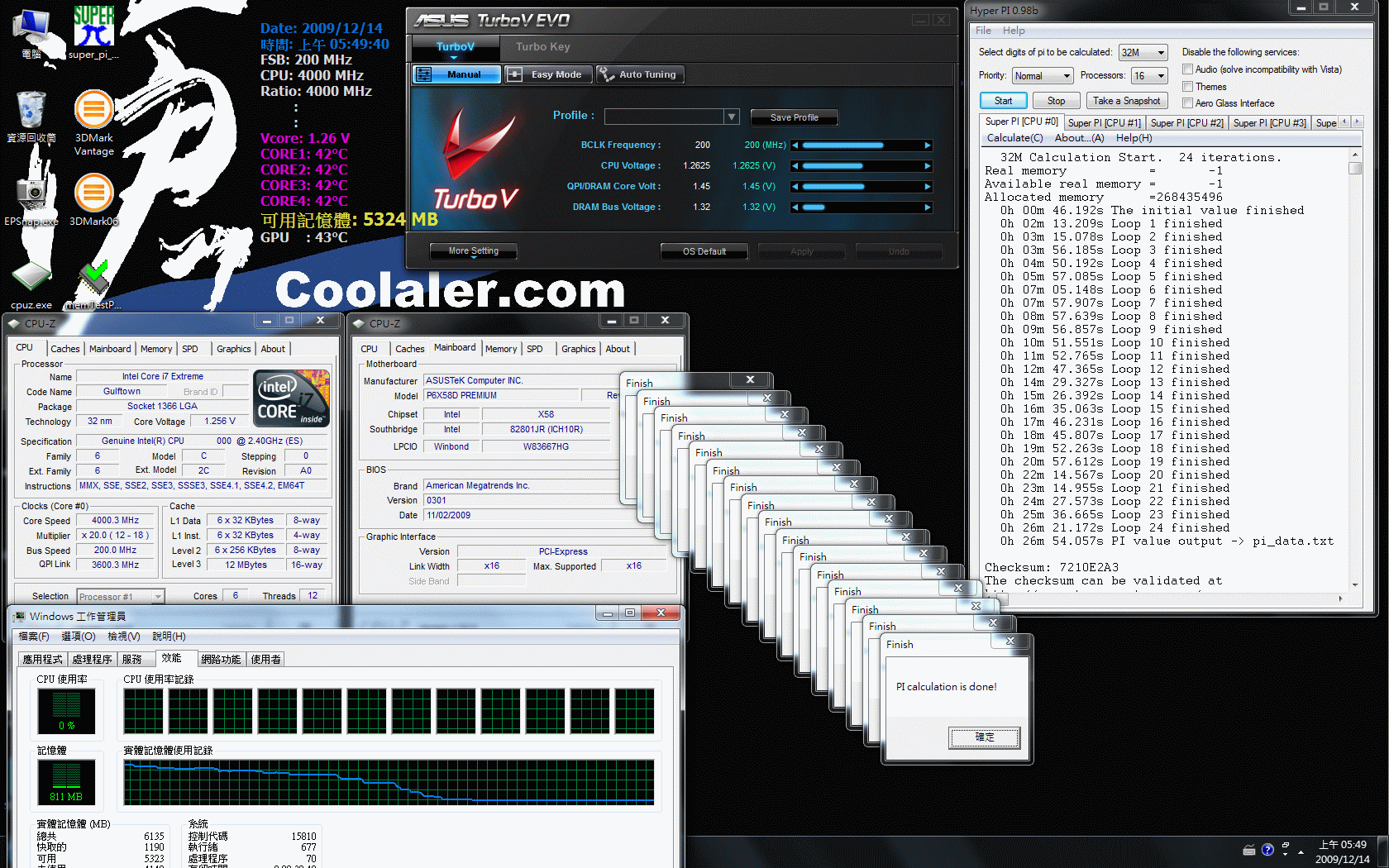This screenshot has height=868, width=1389.
Task: Open the digits of pi 32M dropdown
Action: [x=1143, y=53]
